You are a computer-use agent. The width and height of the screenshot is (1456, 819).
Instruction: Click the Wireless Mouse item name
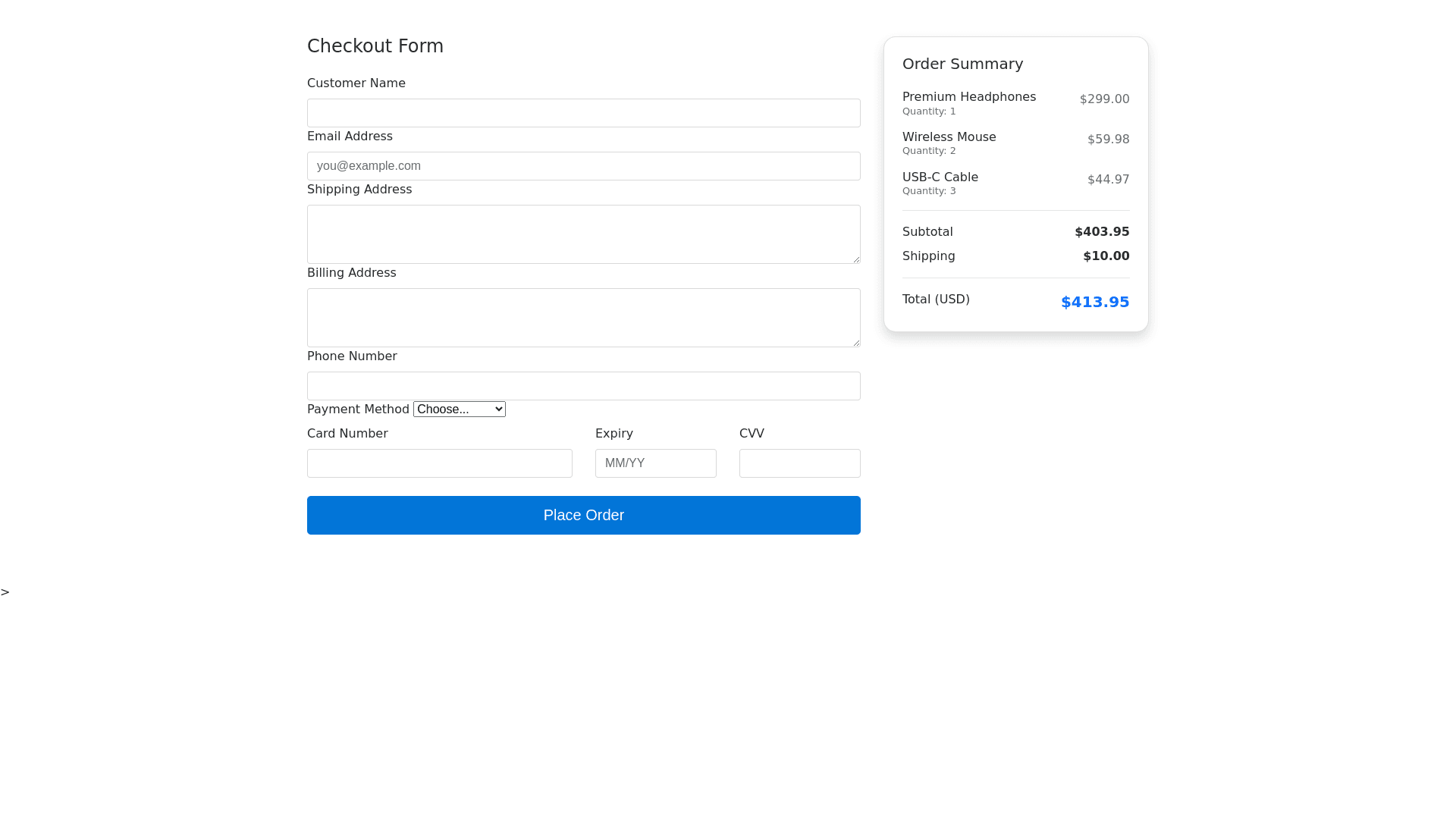[949, 137]
